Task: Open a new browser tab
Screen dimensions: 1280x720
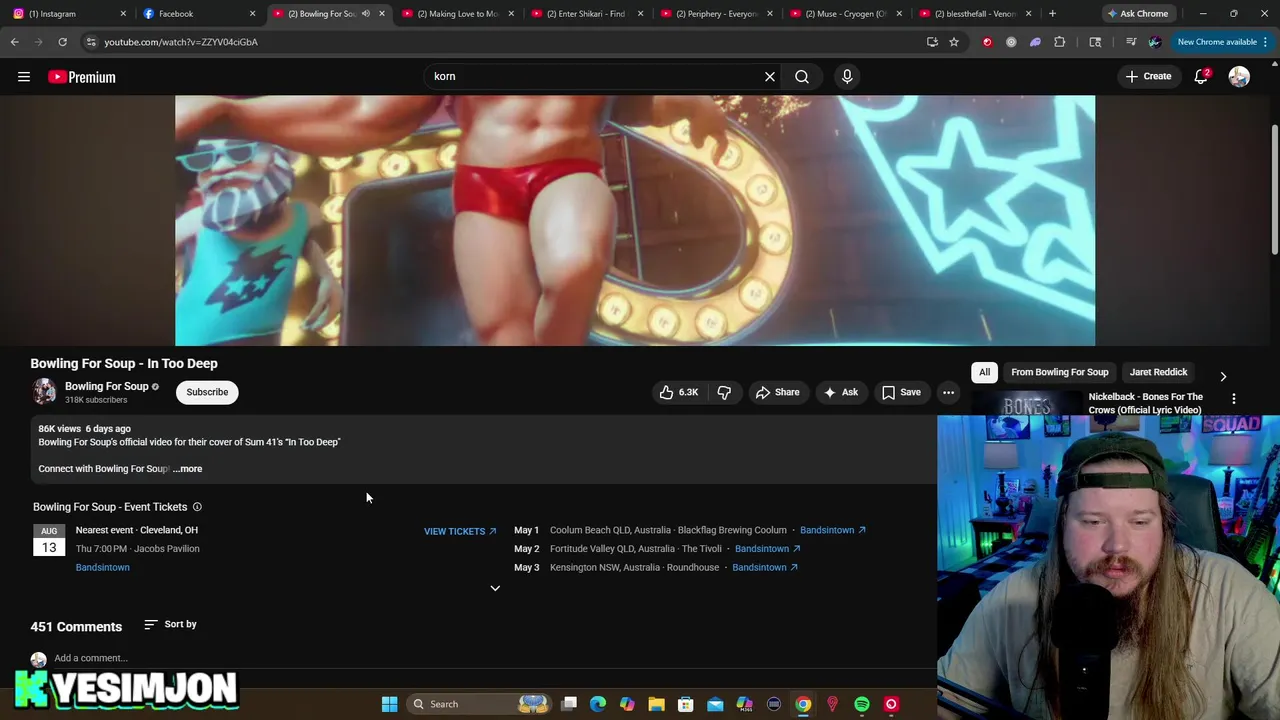Action: click(1052, 14)
